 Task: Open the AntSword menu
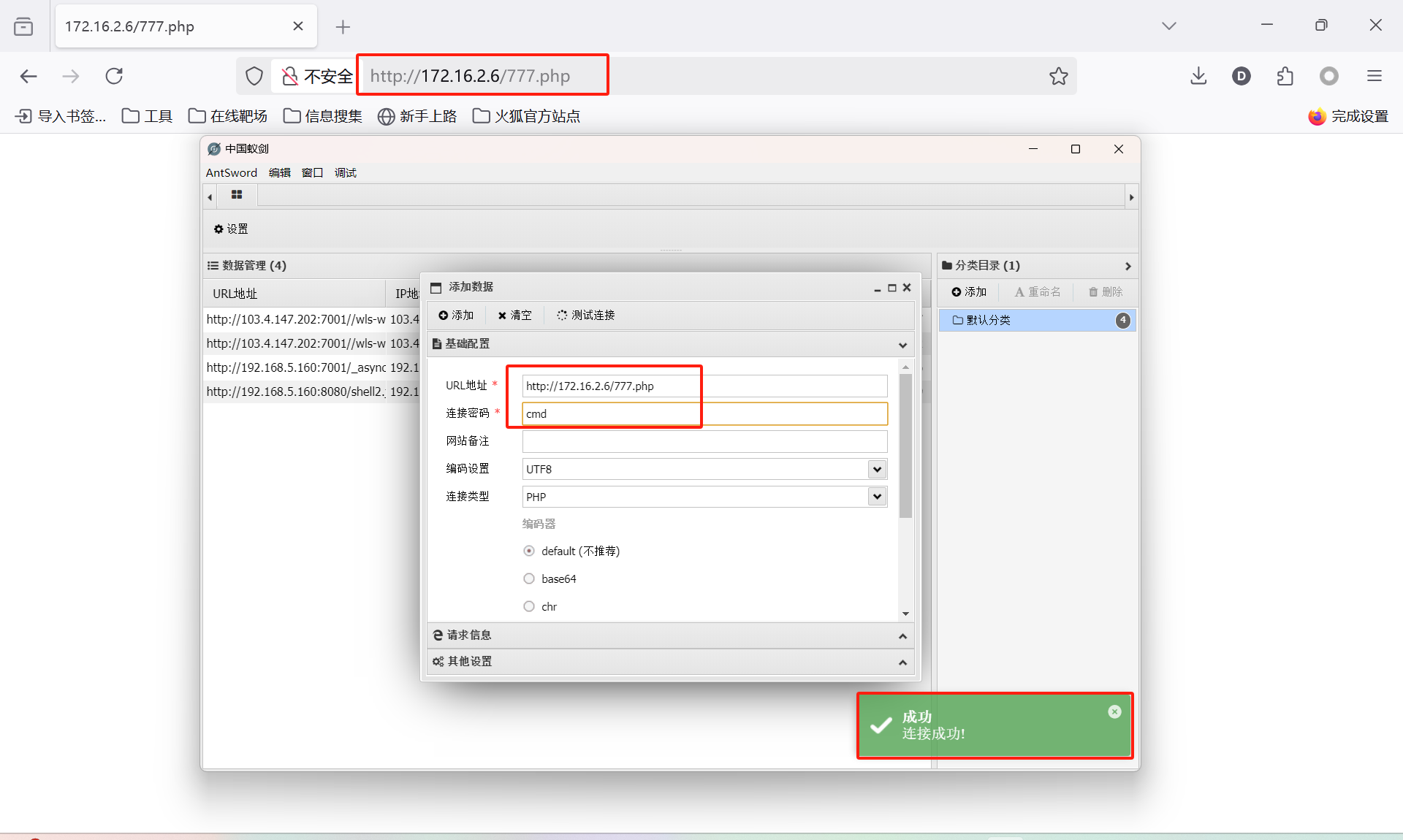[x=232, y=172]
